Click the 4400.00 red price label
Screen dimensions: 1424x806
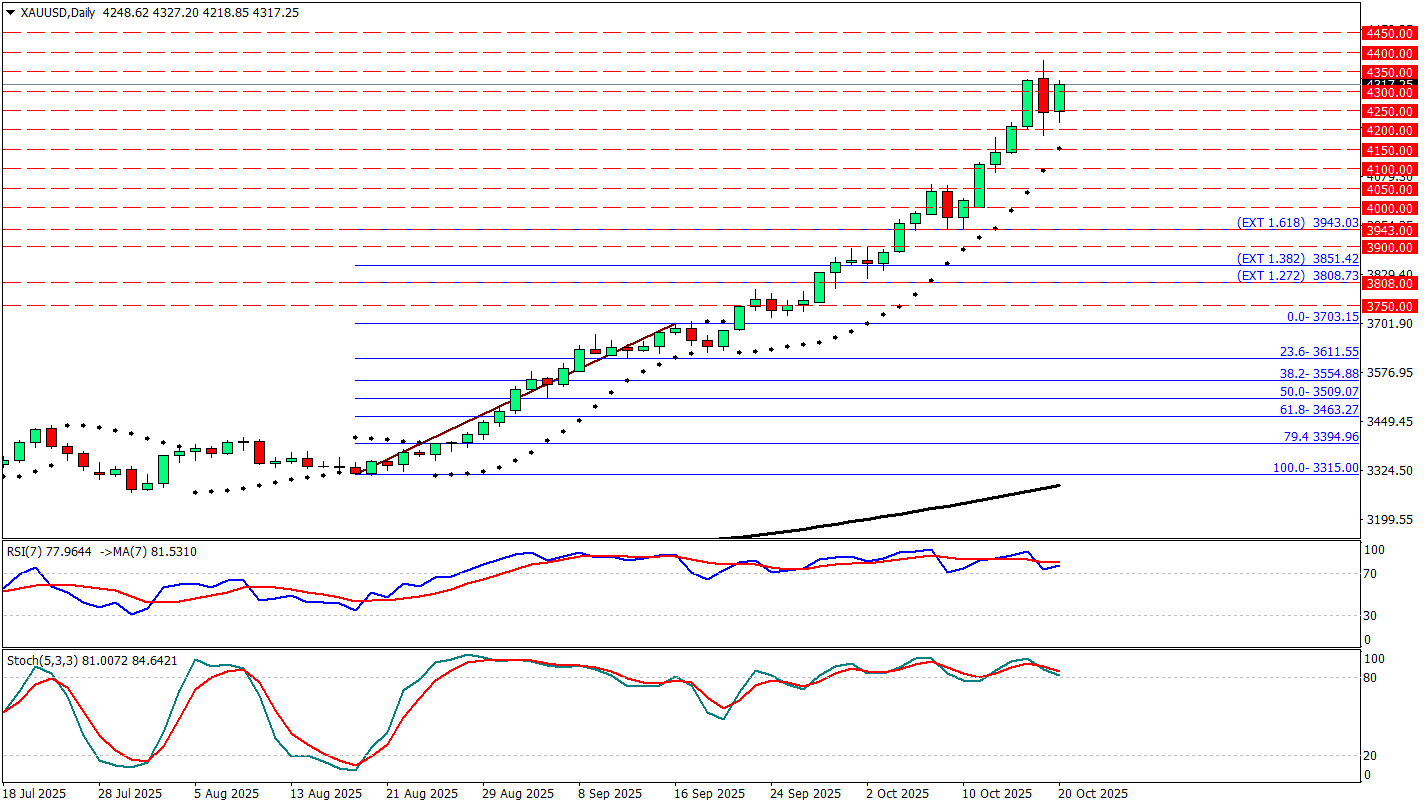tap(1391, 52)
